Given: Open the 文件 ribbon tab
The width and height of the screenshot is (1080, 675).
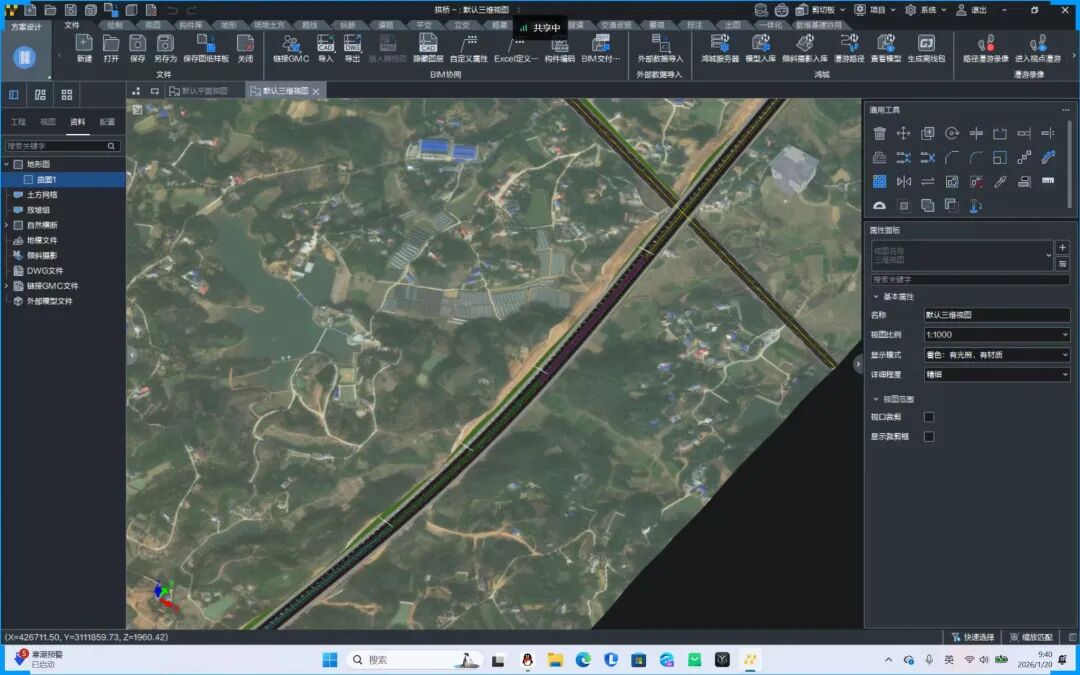Looking at the screenshot, I should point(72,25).
